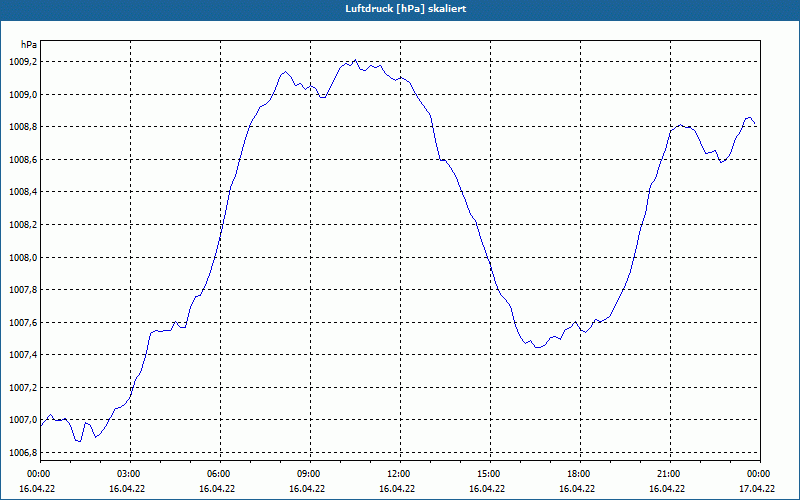Screen dimensions: 800x500
Task: Click the '1007,0' y-axis value
Action: pyautogui.click(x=23, y=420)
